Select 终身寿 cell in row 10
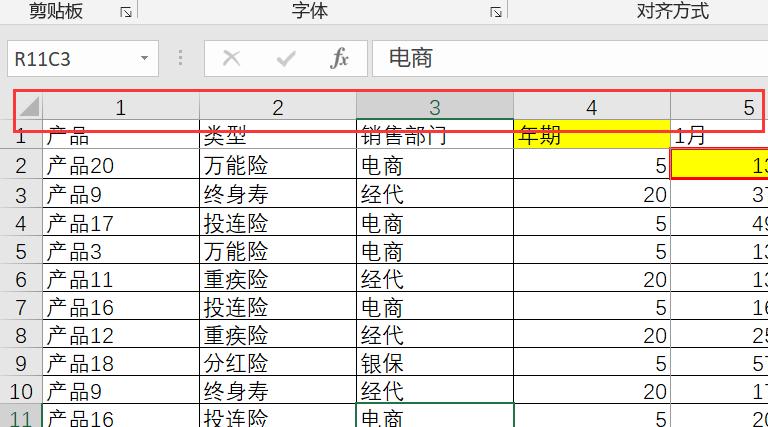768x427 pixels. [x=278, y=390]
